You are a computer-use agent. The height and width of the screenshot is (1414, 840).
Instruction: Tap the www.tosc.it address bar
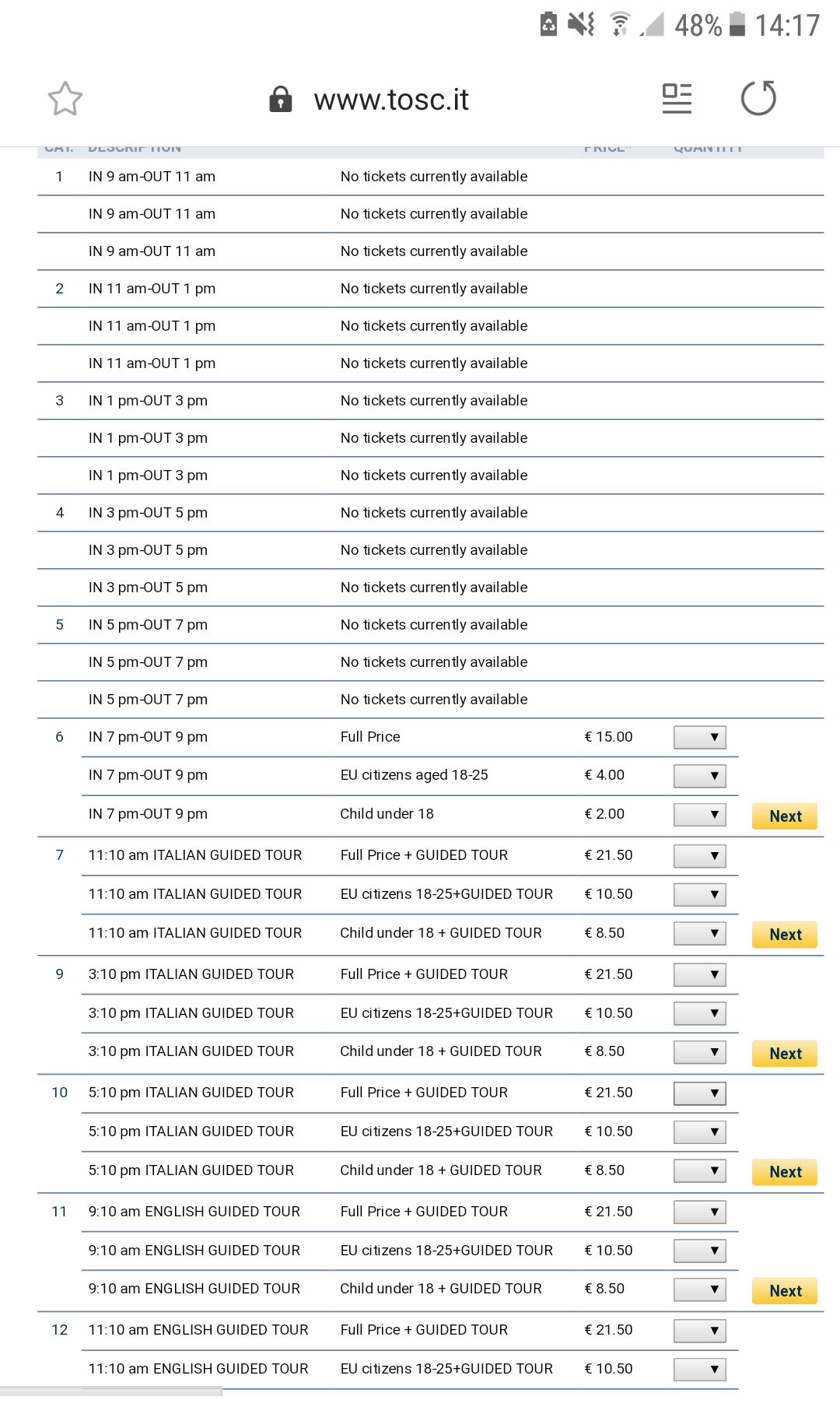391,100
